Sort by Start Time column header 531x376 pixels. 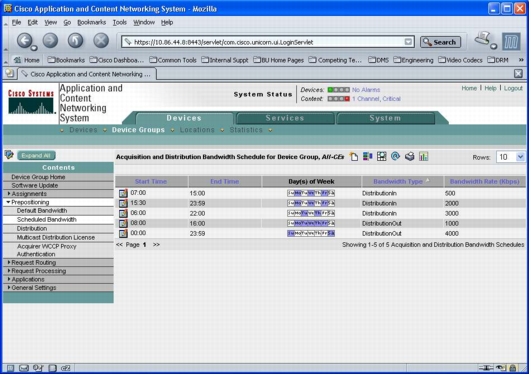click(151, 182)
